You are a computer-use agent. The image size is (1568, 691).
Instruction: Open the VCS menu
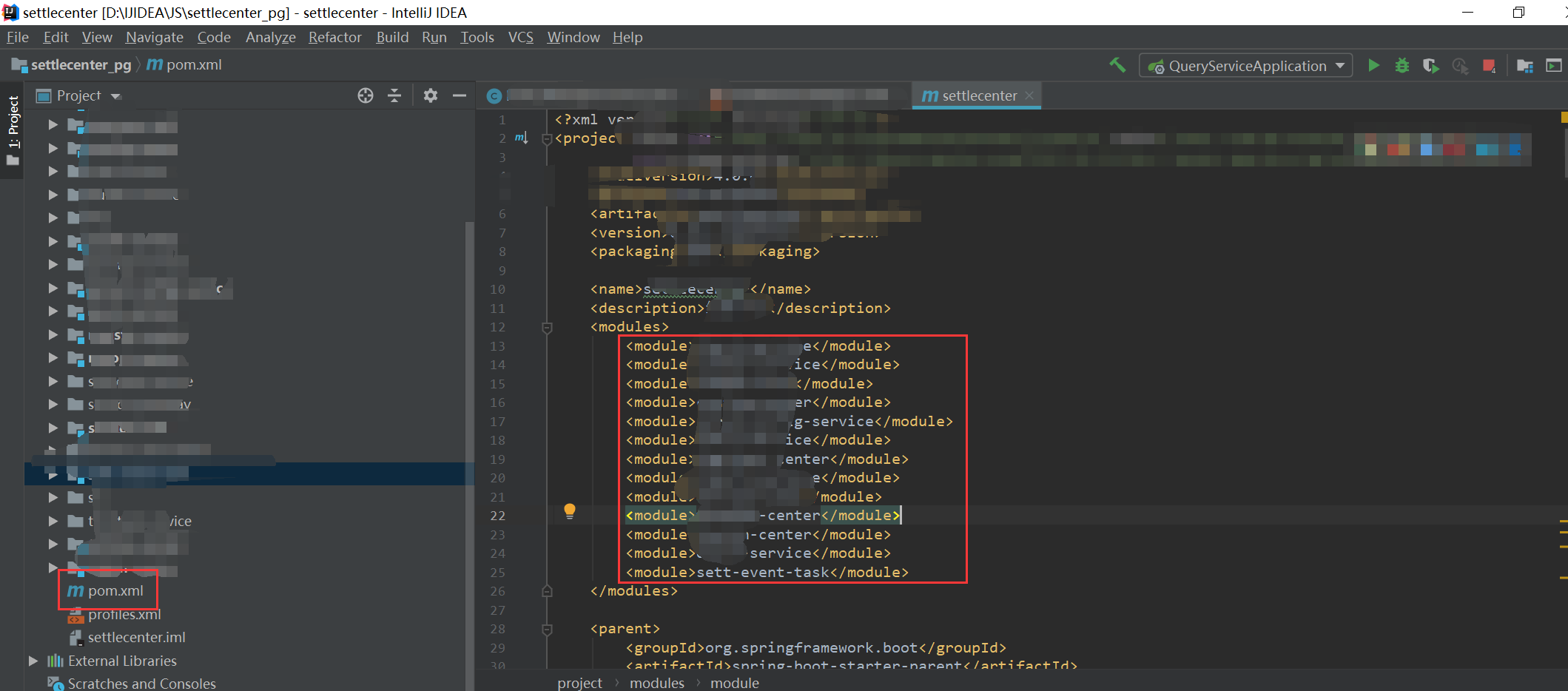click(520, 36)
